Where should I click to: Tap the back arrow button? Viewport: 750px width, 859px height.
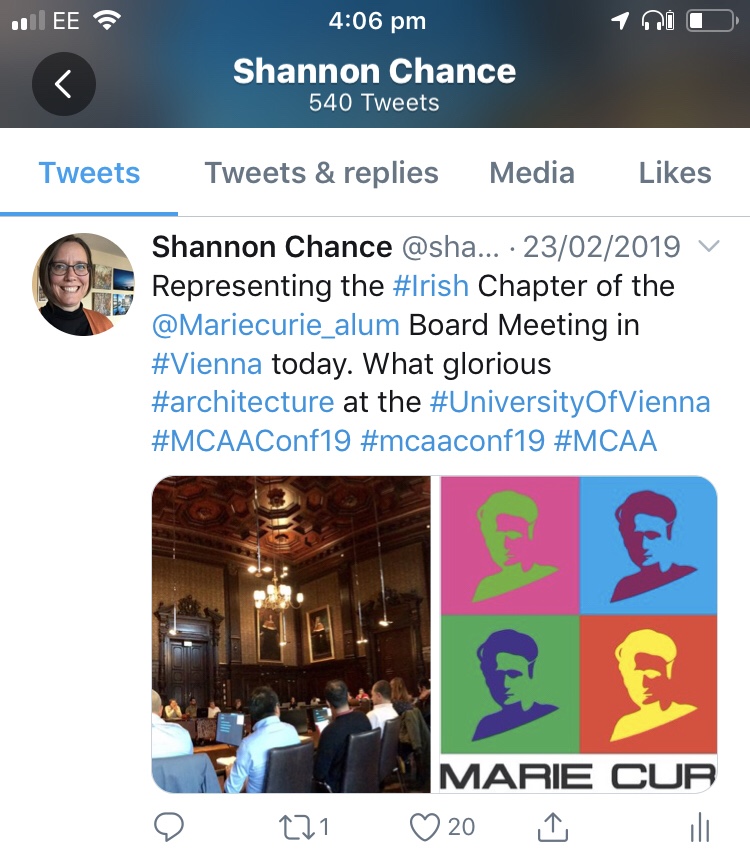(63, 84)
